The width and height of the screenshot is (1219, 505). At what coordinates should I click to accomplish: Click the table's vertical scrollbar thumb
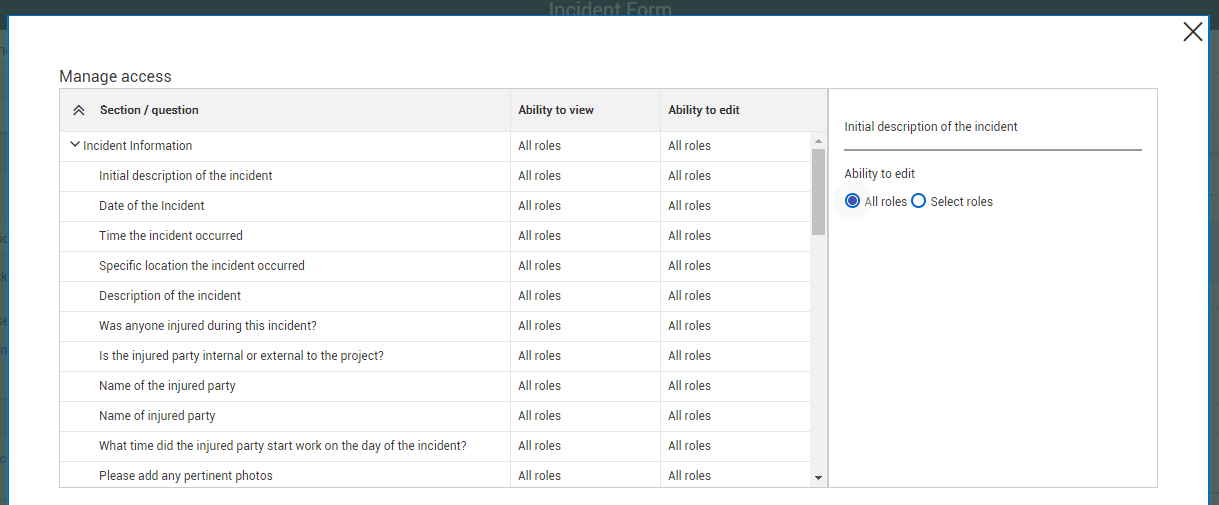click(x=818, y=190)
